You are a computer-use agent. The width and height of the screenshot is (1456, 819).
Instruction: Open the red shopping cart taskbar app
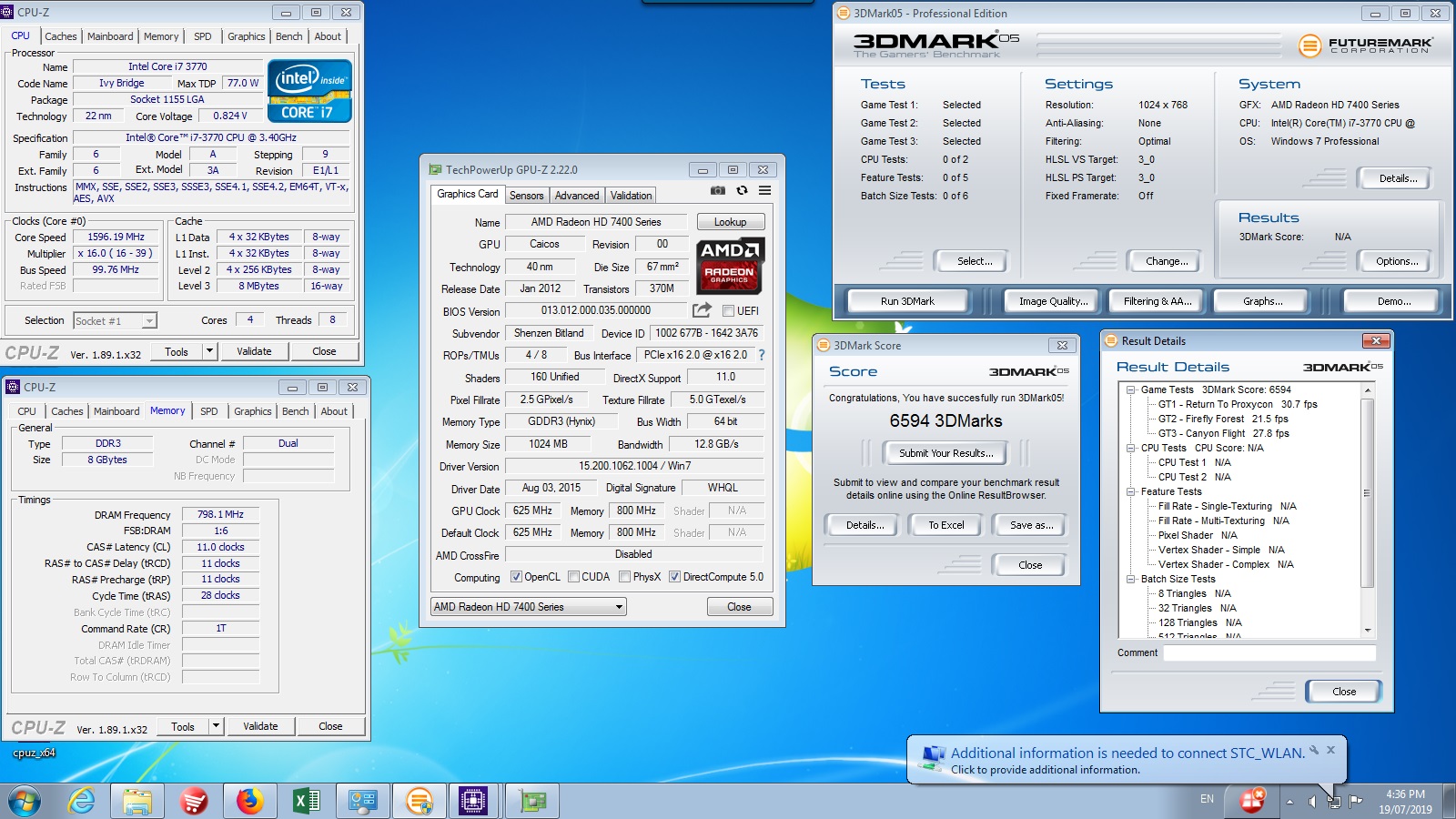(x=194, y=802)
